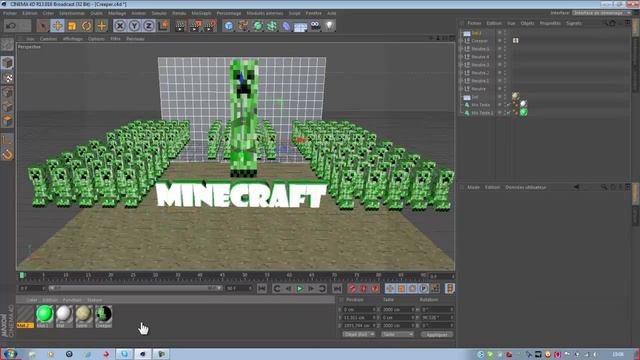Play the animation forward

[300, 289]
